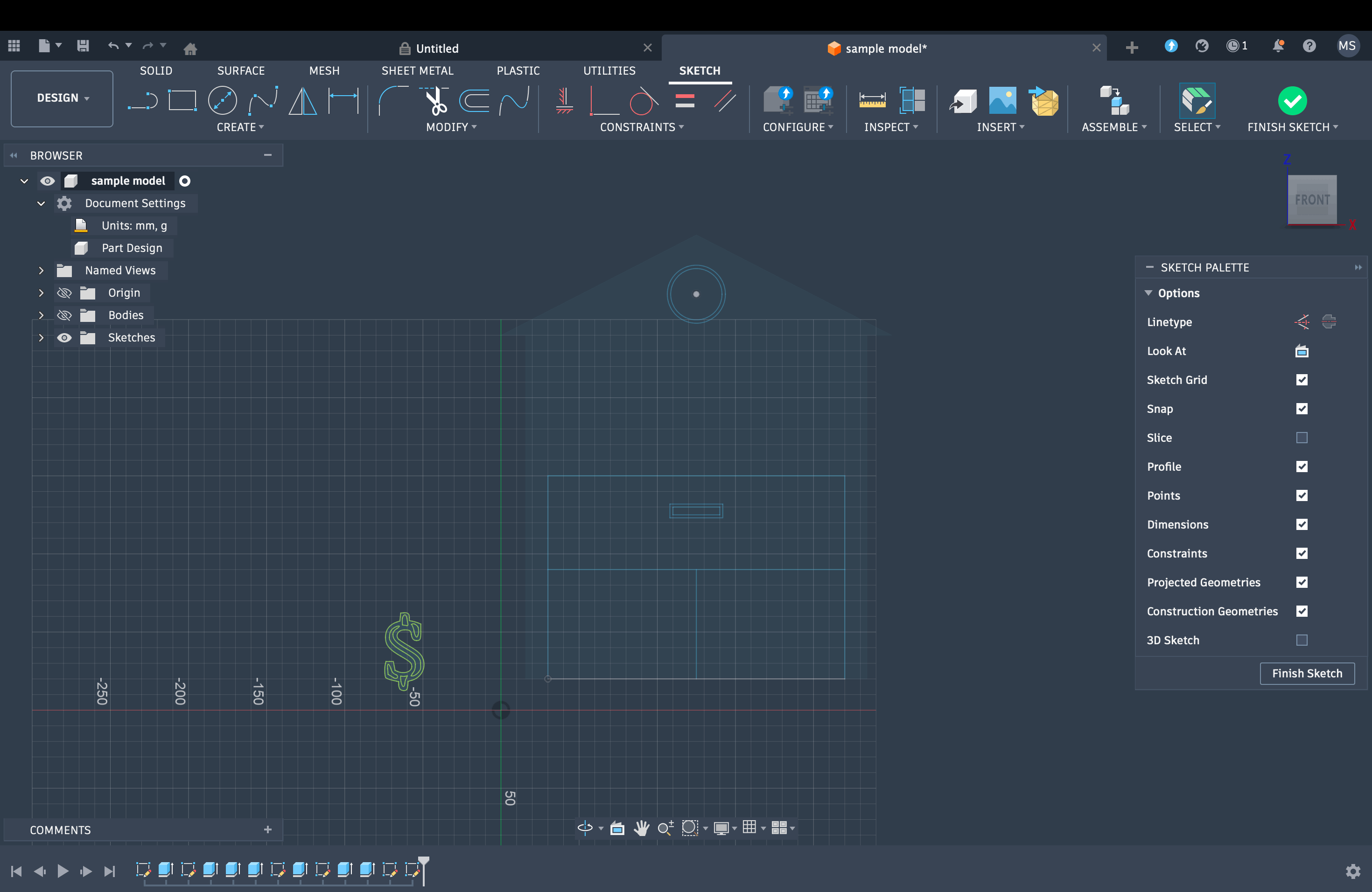The height and width of the screenshot is (892, 1372).
Task: Switch to the Untitled document tab
Action: point(437,49)
